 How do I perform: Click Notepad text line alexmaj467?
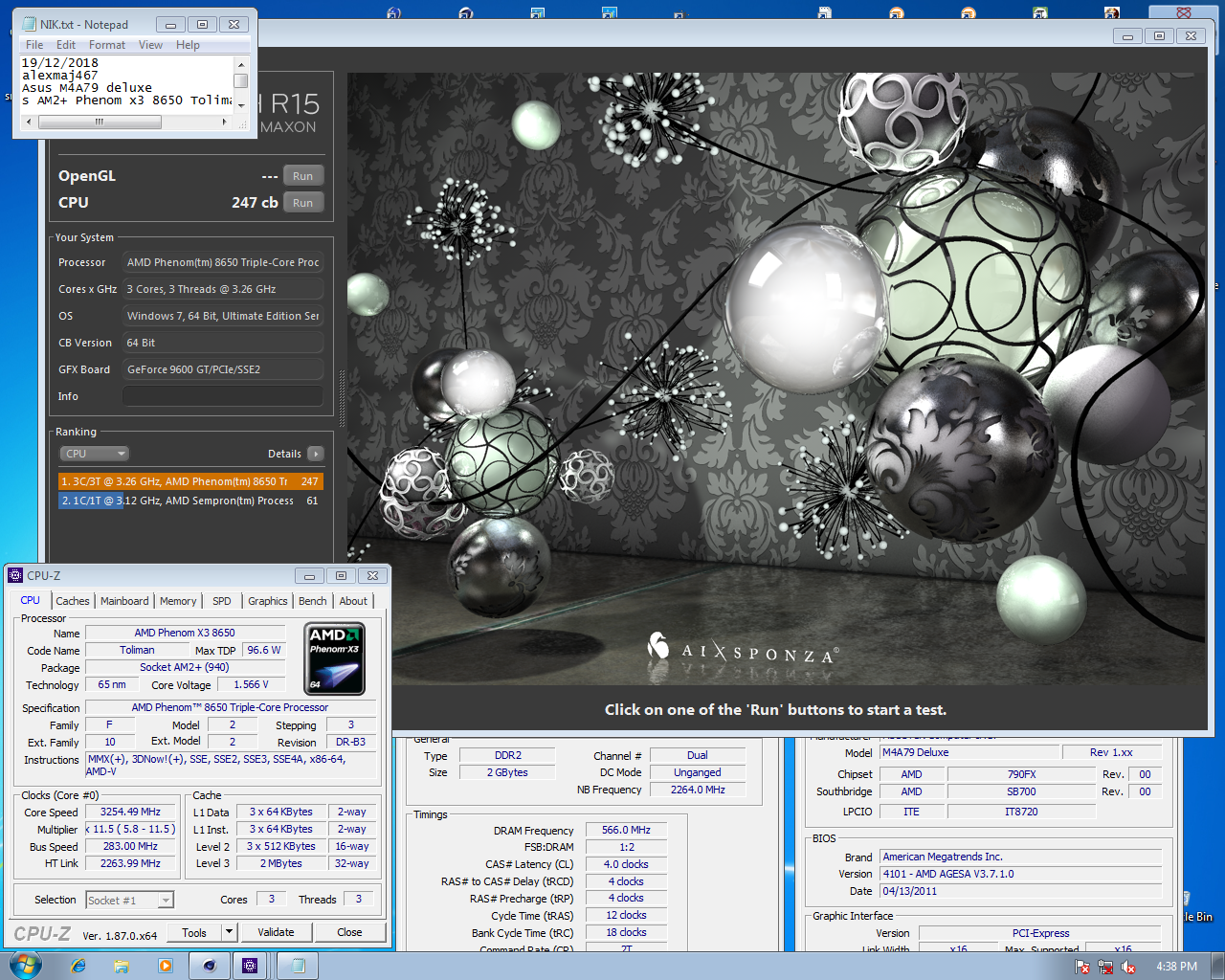coord(59,75)
